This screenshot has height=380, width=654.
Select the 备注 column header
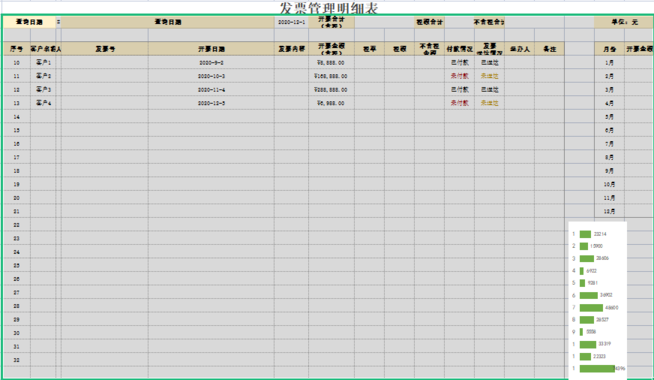(549, 49)
